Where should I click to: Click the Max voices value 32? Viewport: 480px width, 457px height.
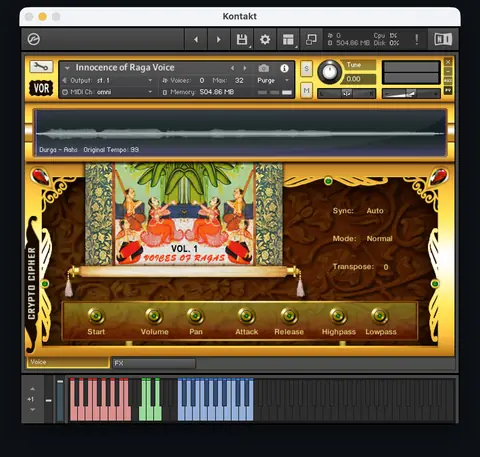(x=239, y=80)
